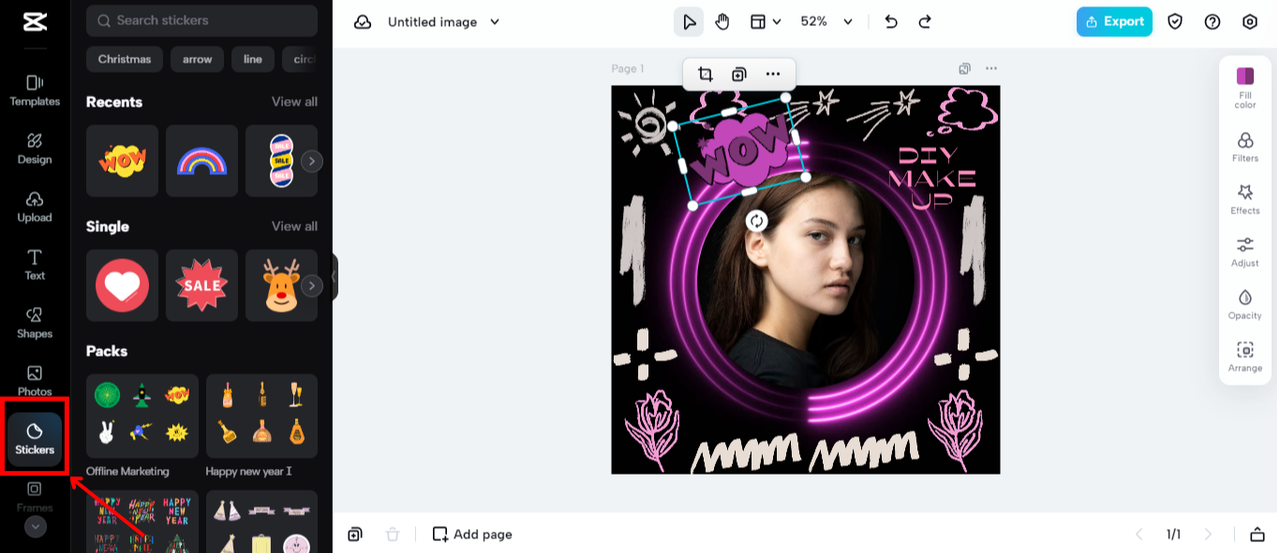The height and width of the screenshot is (553, 1277).
Task: Open the 52% zoom dropdown
Action: pyautogui.click(x=827, y=21)
